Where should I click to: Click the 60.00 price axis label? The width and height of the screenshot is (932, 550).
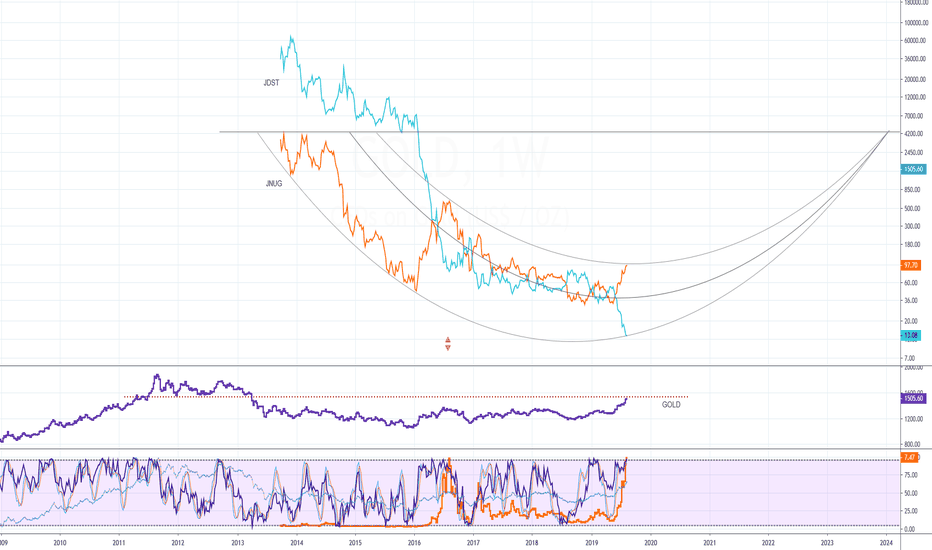pos(911,283)
